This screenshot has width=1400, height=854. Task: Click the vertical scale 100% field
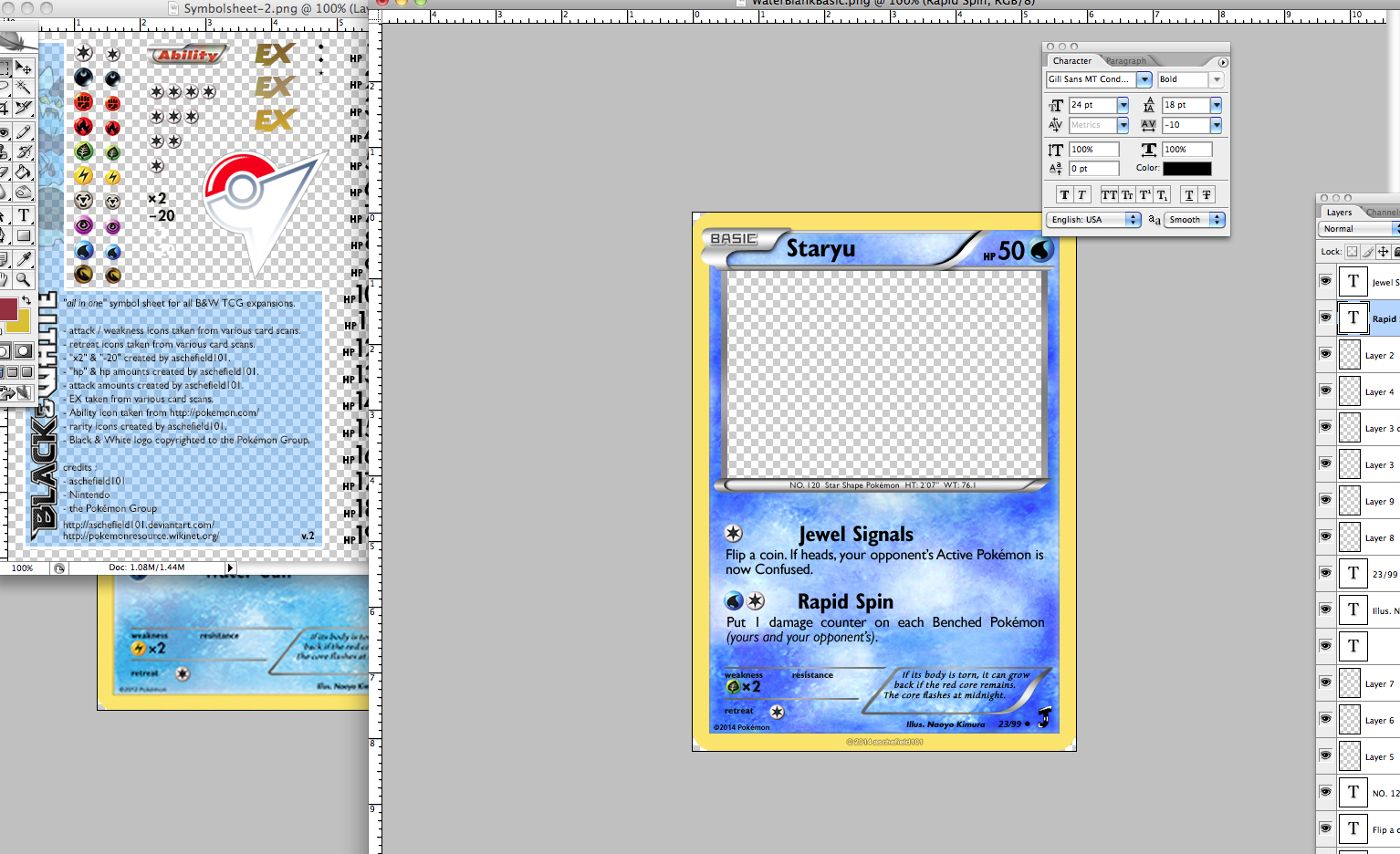click(x=1093, y=150)
